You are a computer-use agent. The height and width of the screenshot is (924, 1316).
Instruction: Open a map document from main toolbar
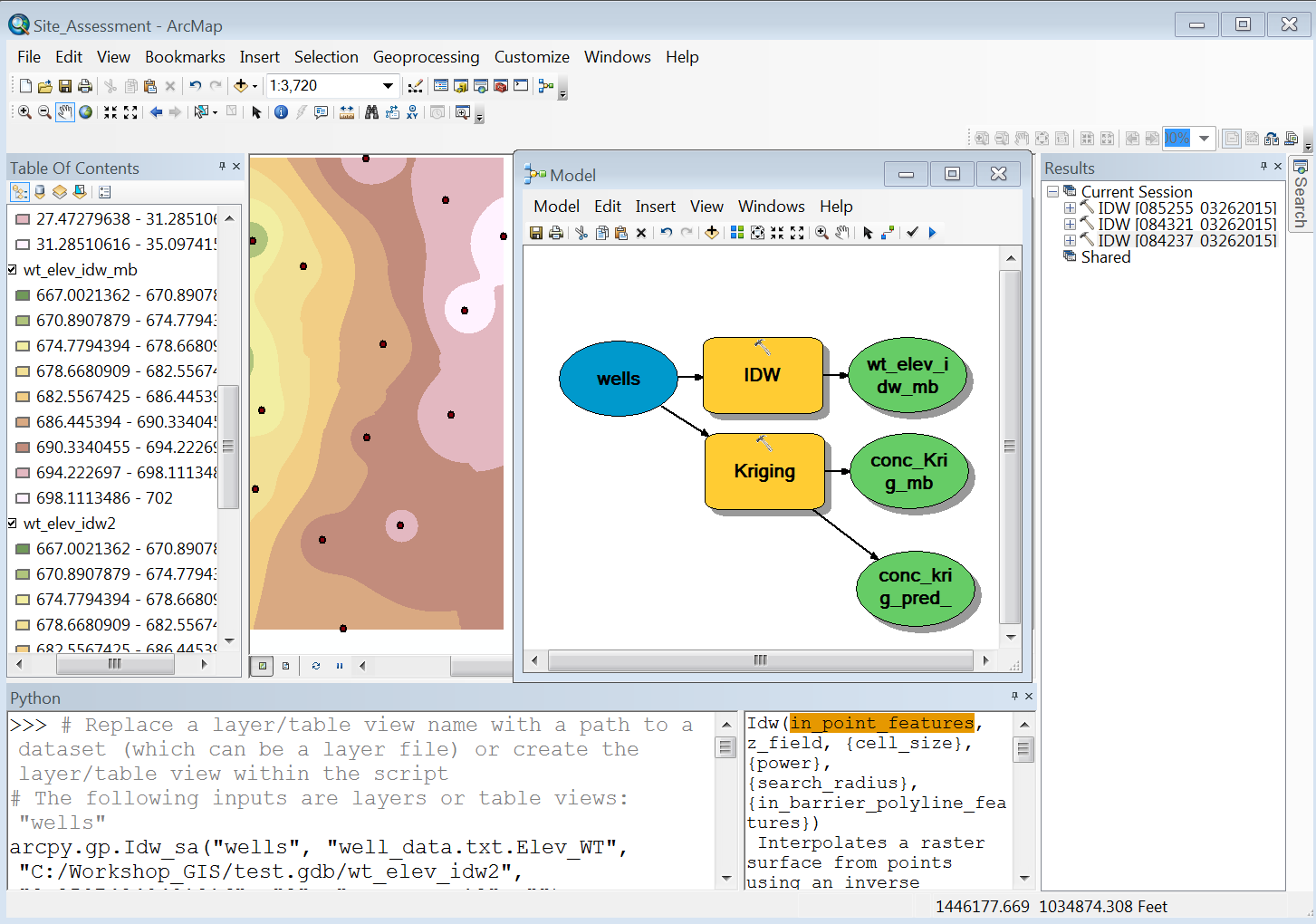point(45,86)
